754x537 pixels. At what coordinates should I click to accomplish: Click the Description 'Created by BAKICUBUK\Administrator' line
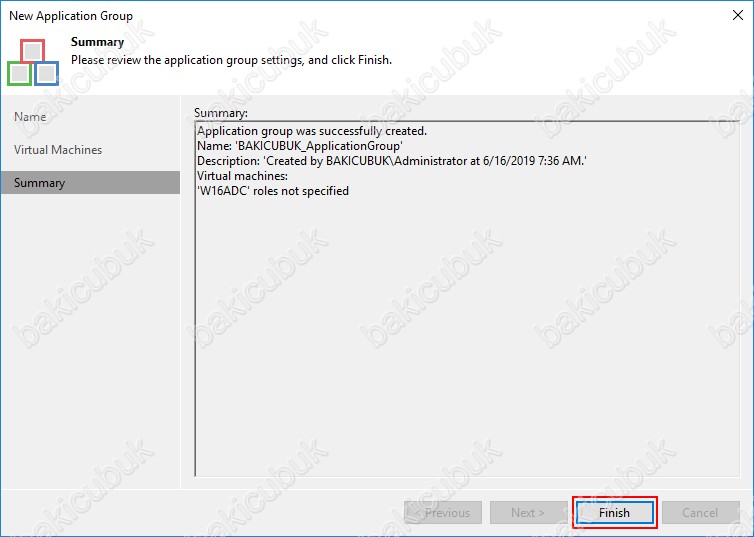click(x=392, y=161)
